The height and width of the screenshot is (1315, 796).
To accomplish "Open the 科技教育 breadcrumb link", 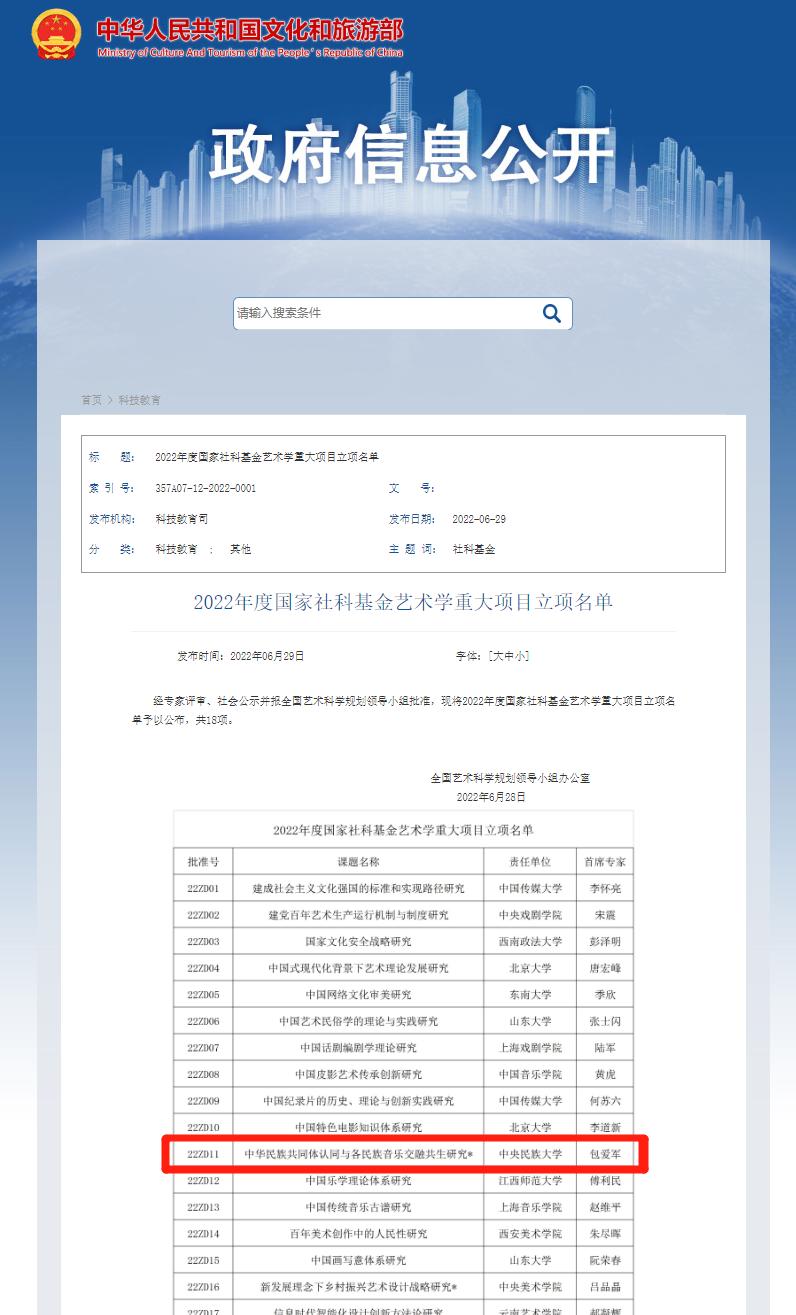I will coord(139,400).
